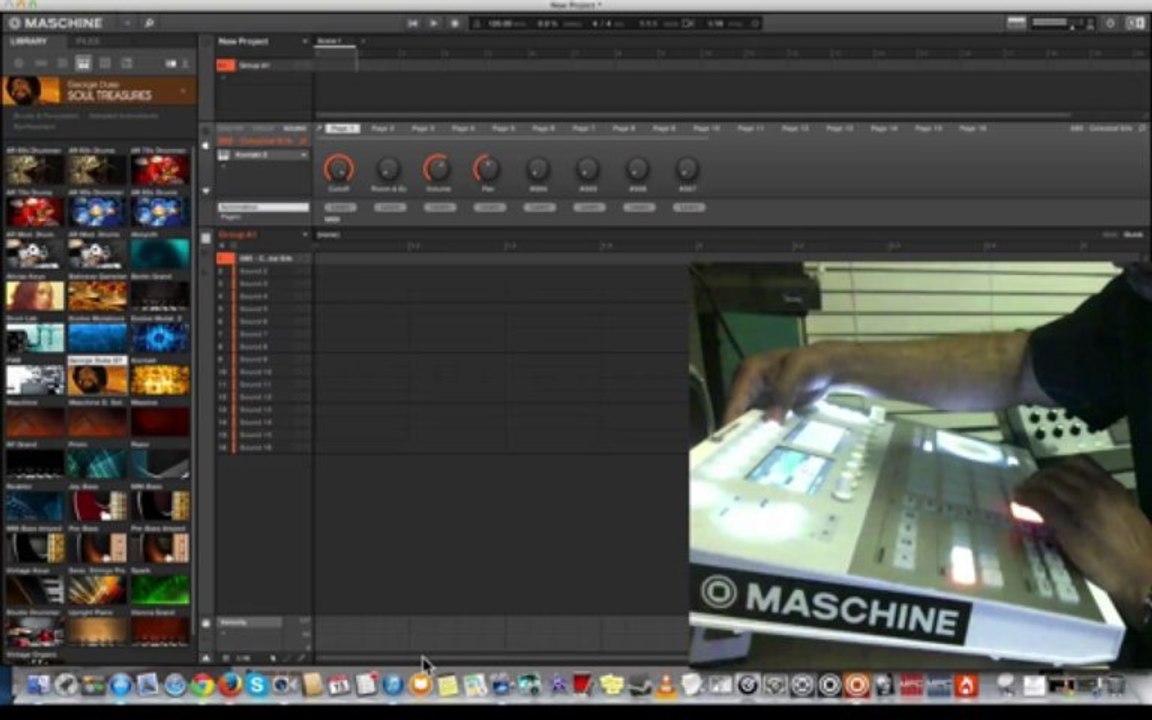
Task: Expand the arrow below the plug-in icon
Action: coord(206,191)
